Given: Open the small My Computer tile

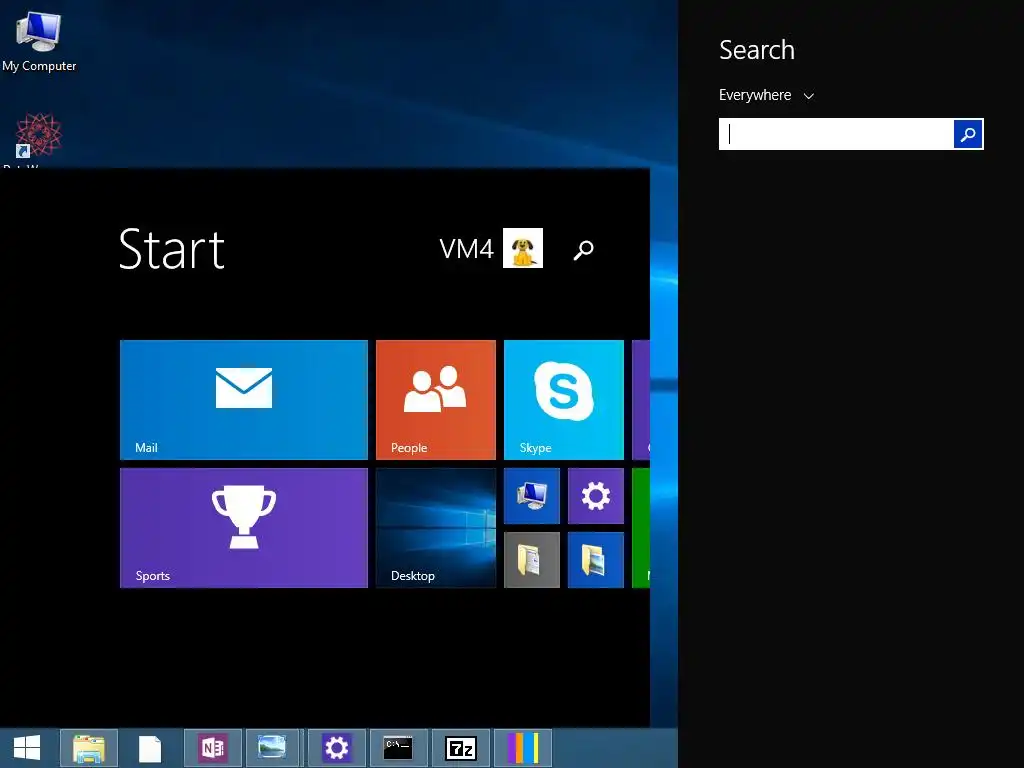Looking at the screenshot, I should point(532,496).
